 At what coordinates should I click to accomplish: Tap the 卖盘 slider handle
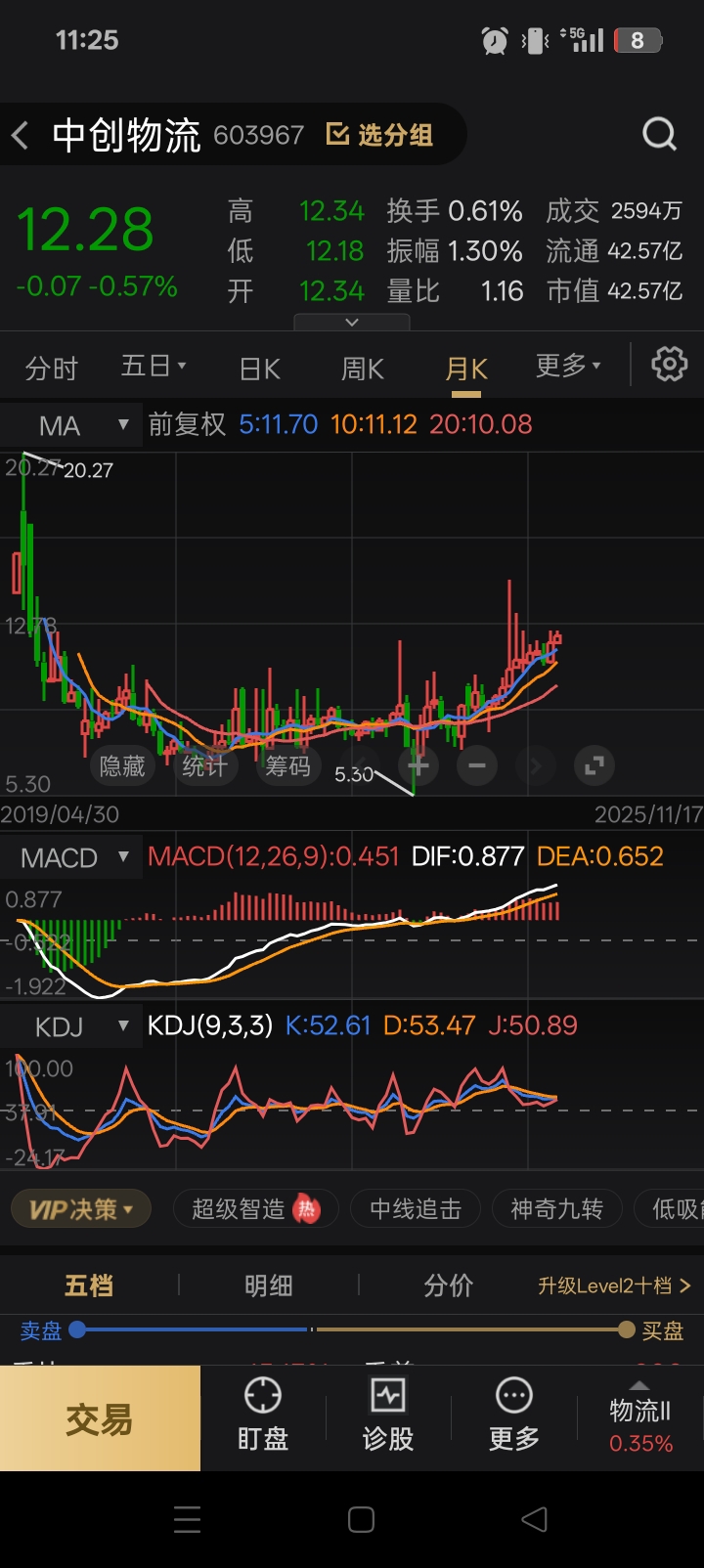point(78,1329)
